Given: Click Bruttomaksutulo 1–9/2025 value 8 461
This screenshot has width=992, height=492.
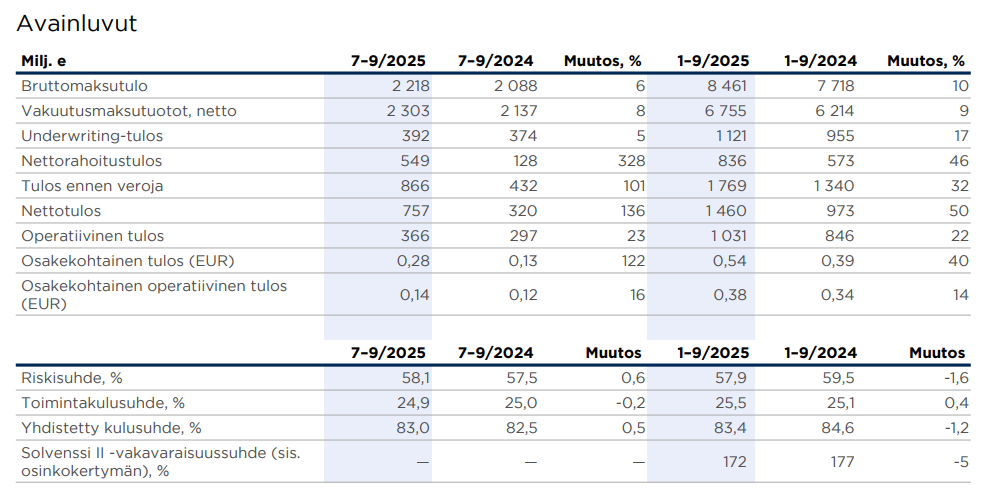Looking at the screenshot, I should 726,86.
